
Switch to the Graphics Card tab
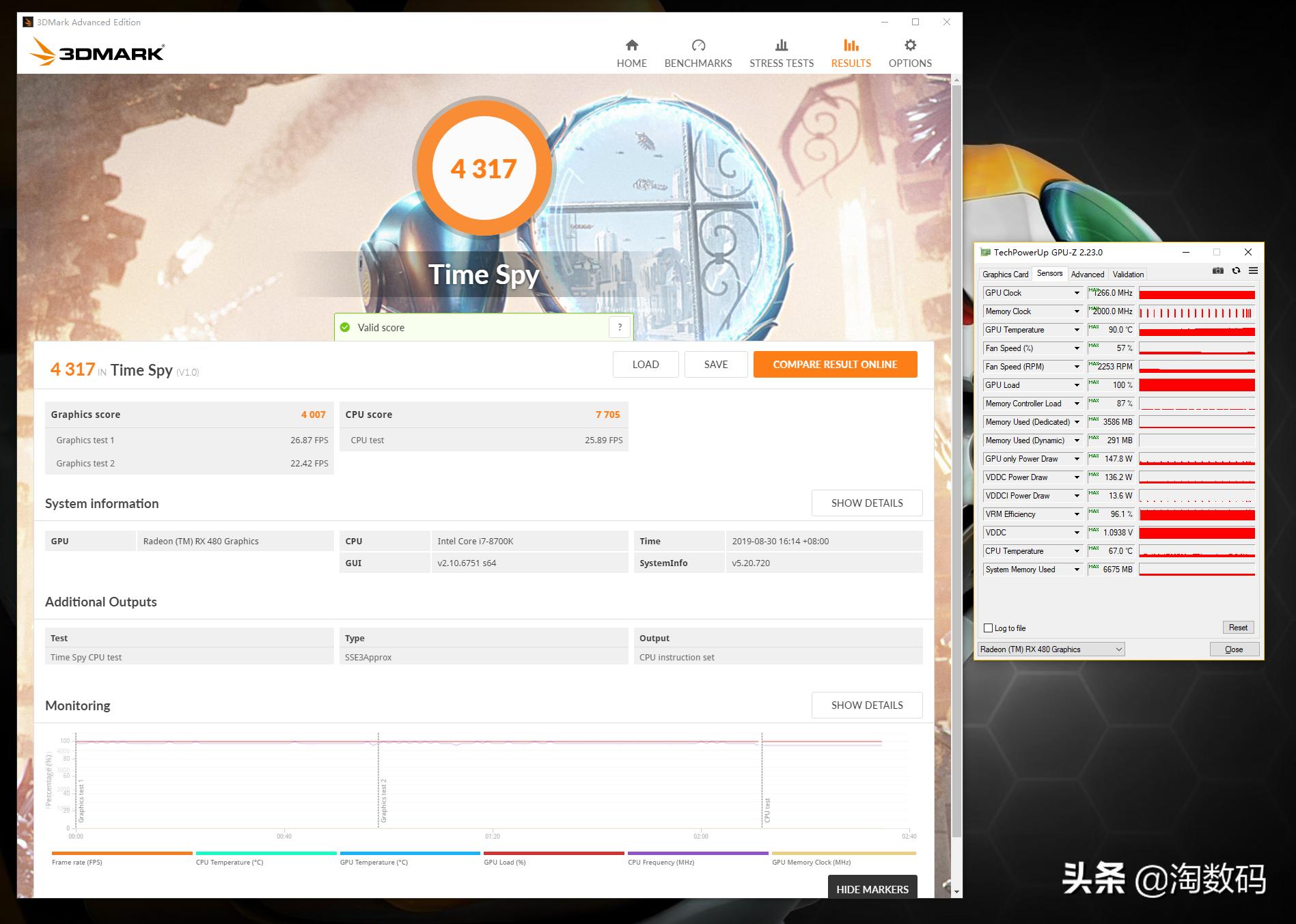[x=1005, y=274]
